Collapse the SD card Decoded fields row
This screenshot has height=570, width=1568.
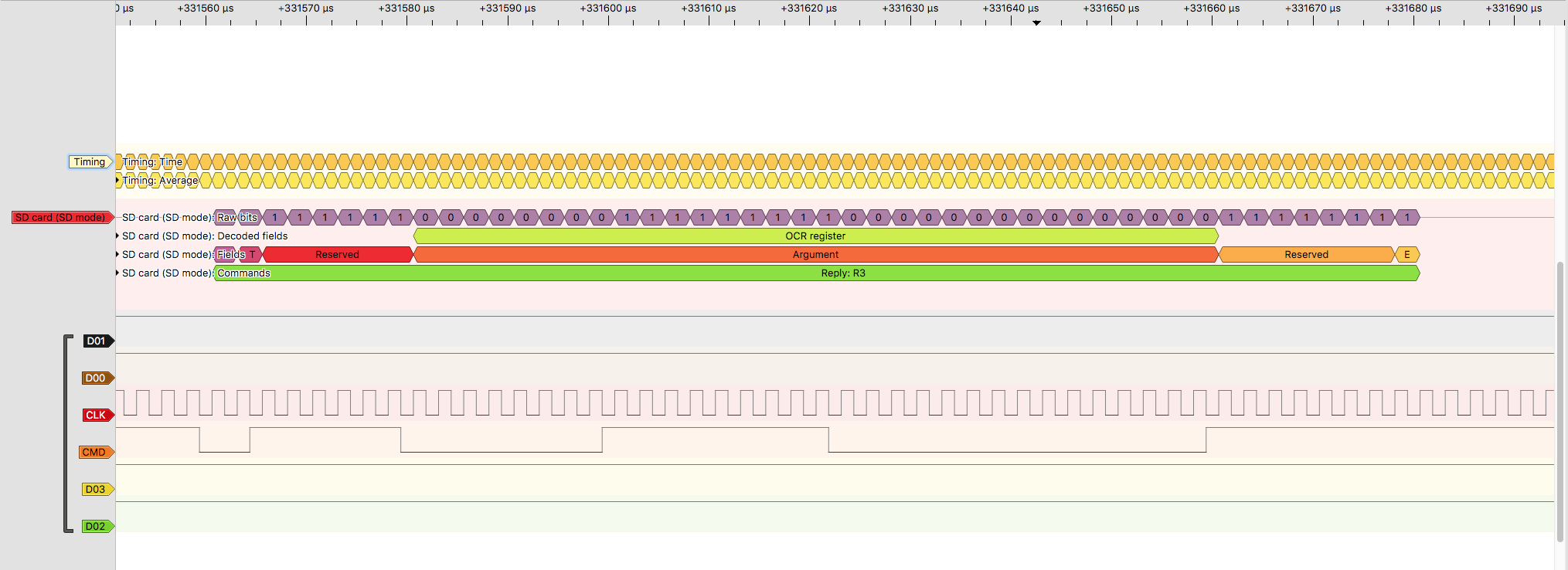click(118, 236)
